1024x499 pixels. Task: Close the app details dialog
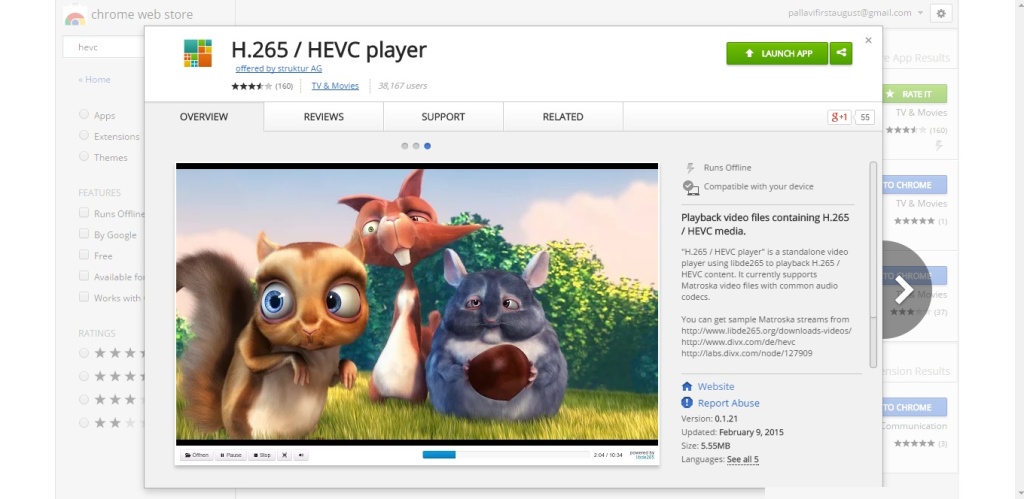click(x=869, y=40)
